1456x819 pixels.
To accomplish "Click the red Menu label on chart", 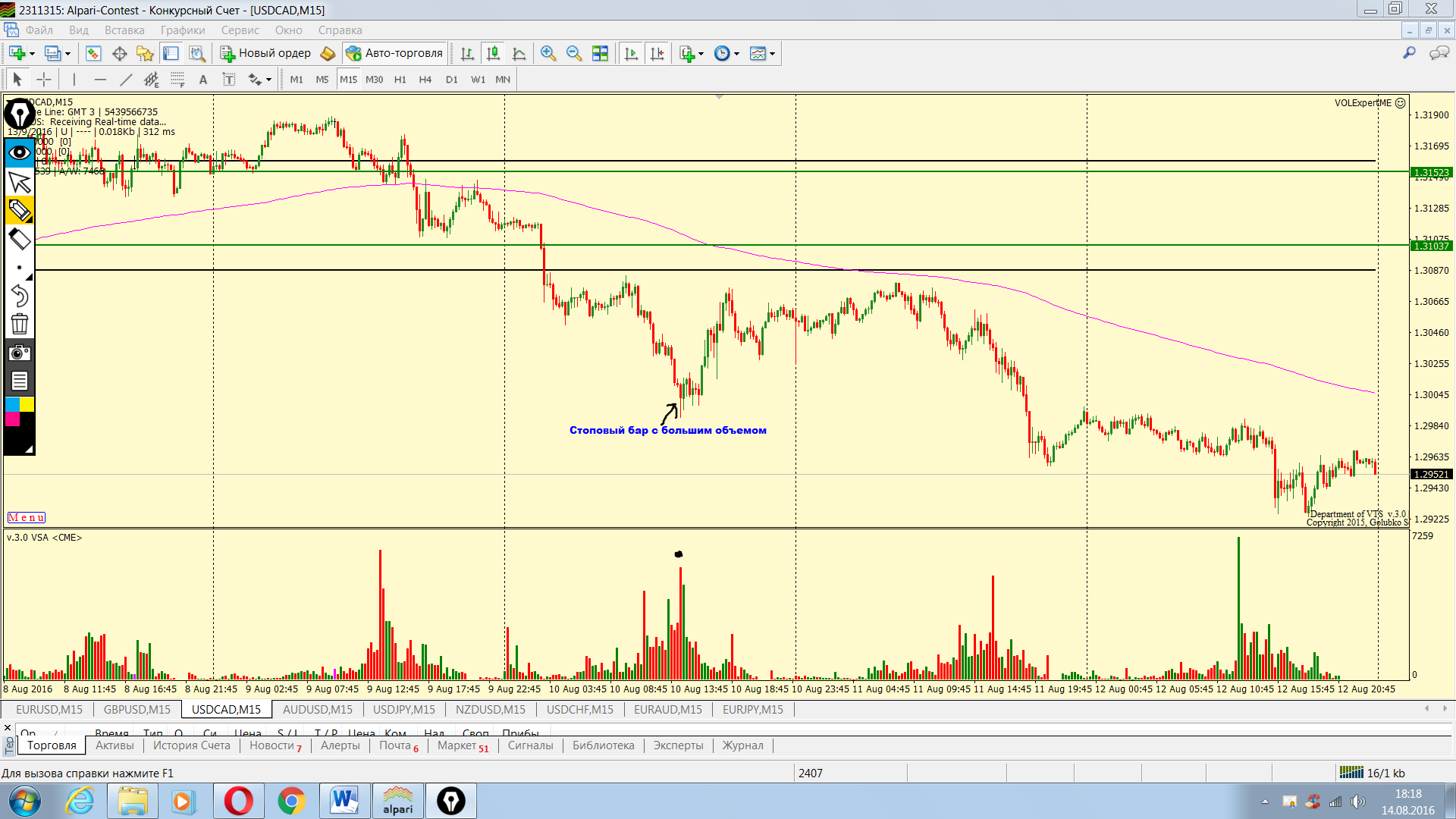I will 27,518.
